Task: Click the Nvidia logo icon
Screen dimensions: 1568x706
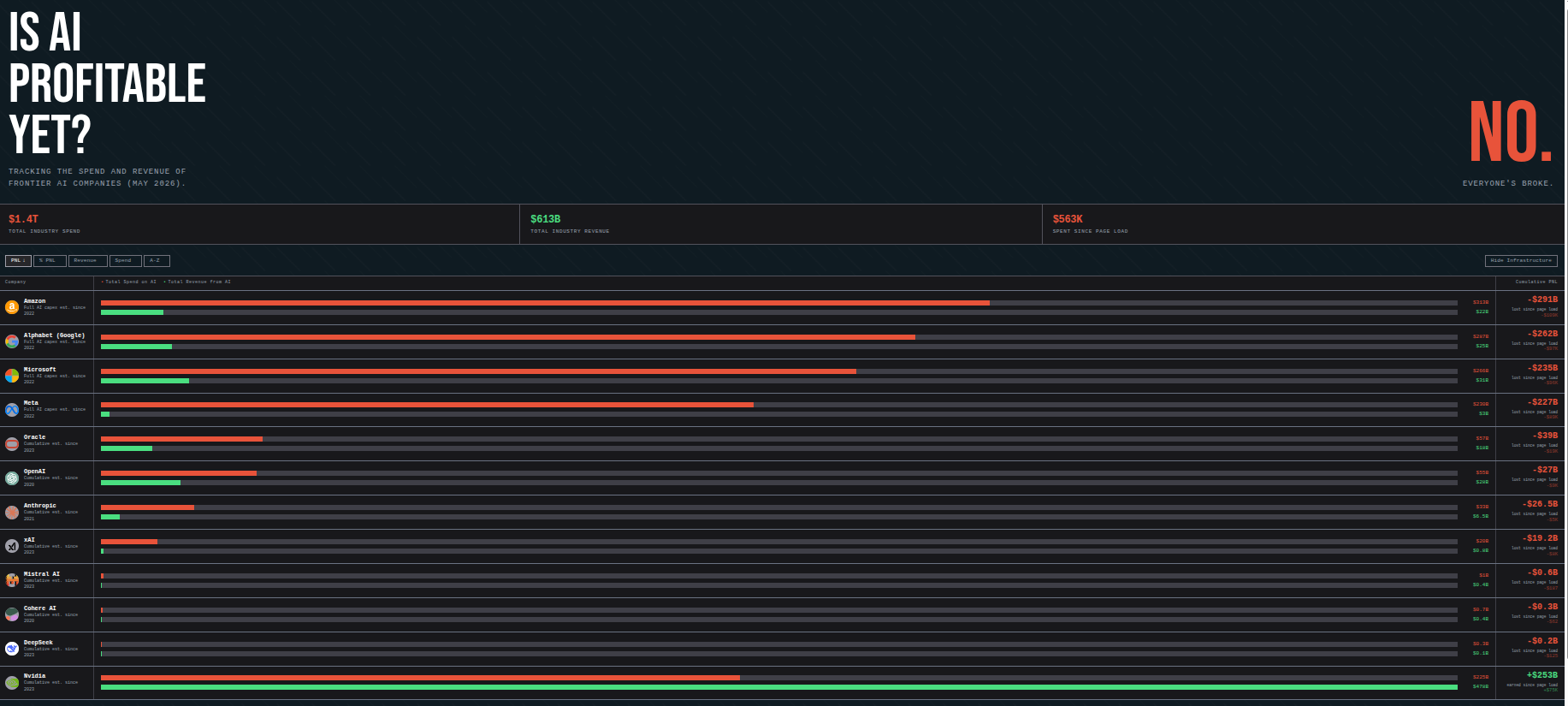Action: click(12, 683)
